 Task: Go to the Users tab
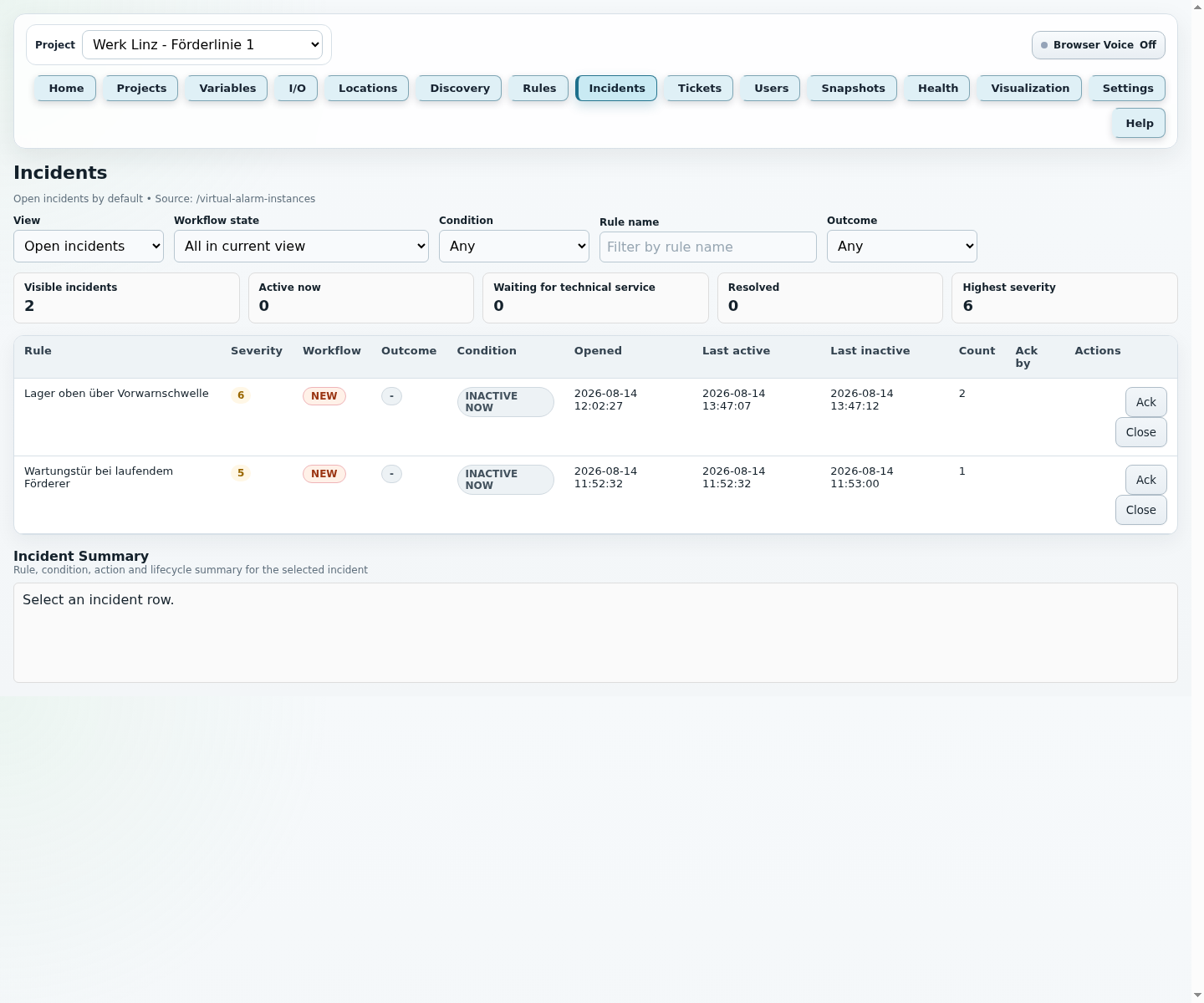(771, 88)
